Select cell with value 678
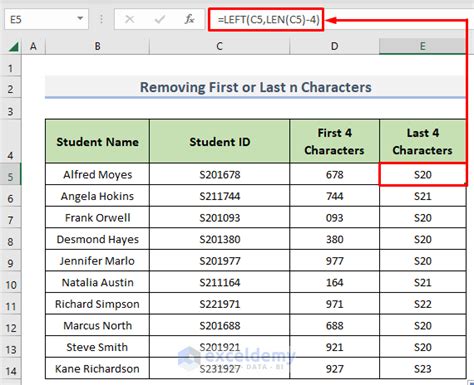Image resolution: width=474 pixels, height=385 pixels. tap(335, 174)
